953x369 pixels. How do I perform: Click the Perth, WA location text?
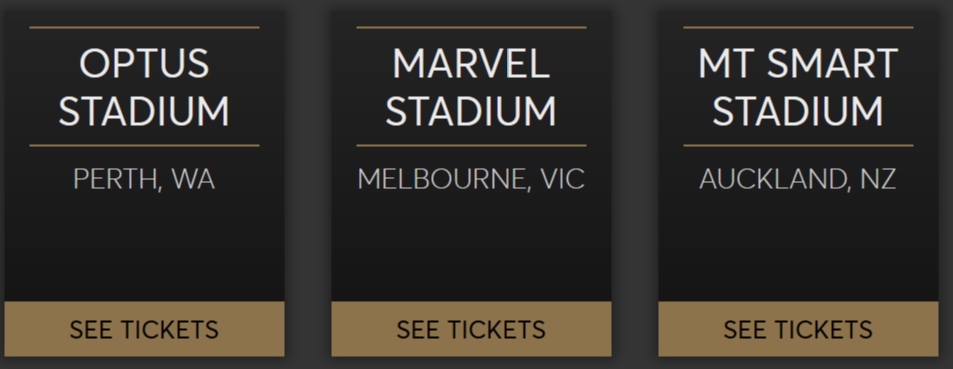(144, 179)
